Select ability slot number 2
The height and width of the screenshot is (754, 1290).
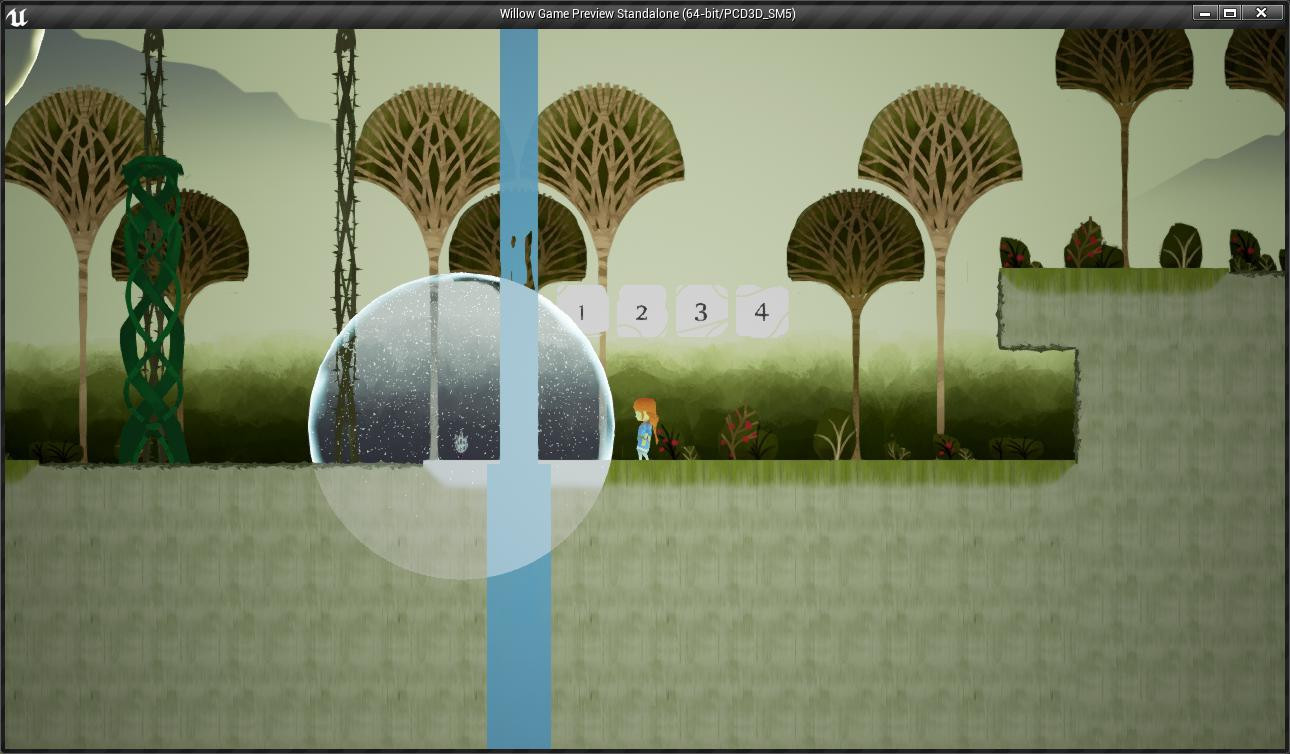641,311
